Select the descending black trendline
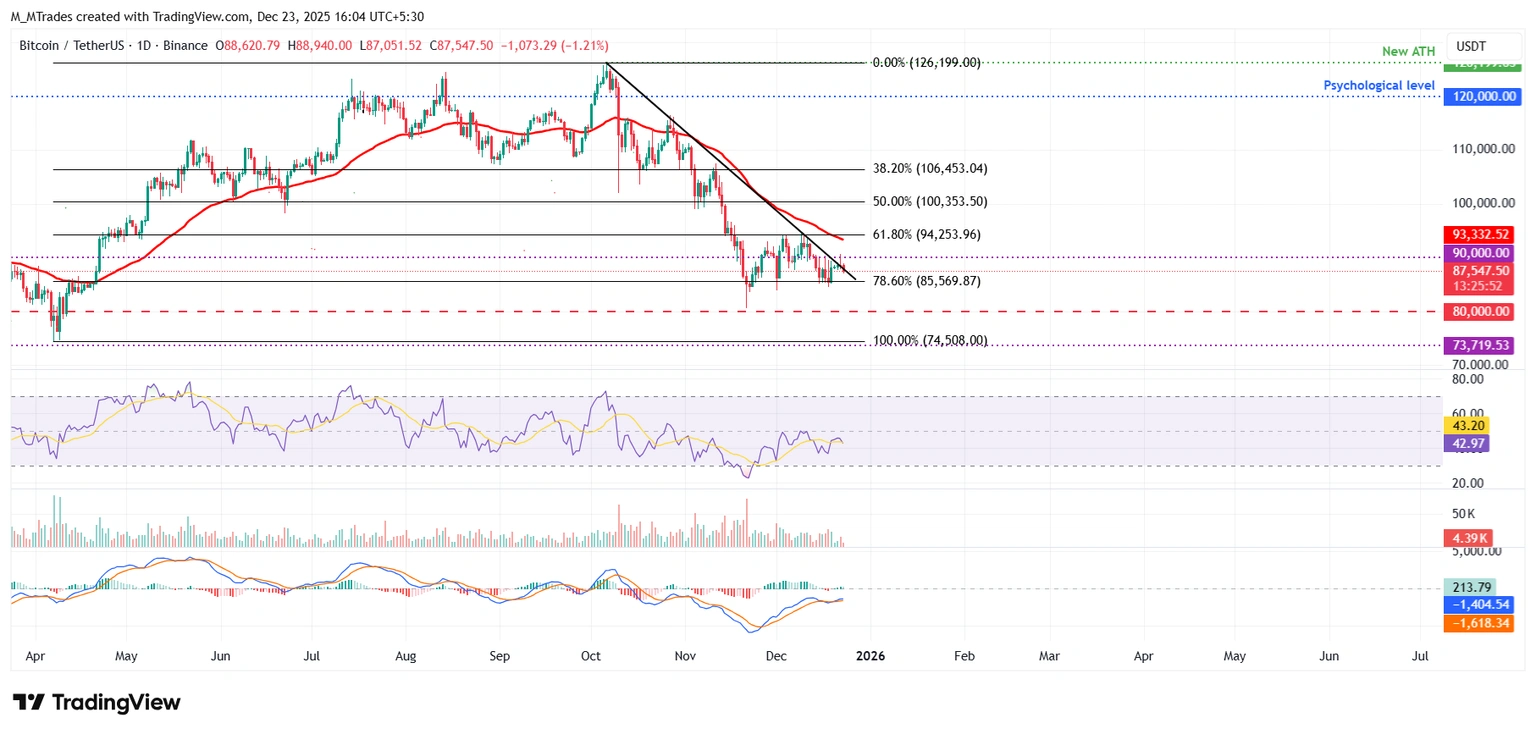Image resolution: width=1536 pixels, height=734 pixels. (730, 170)
